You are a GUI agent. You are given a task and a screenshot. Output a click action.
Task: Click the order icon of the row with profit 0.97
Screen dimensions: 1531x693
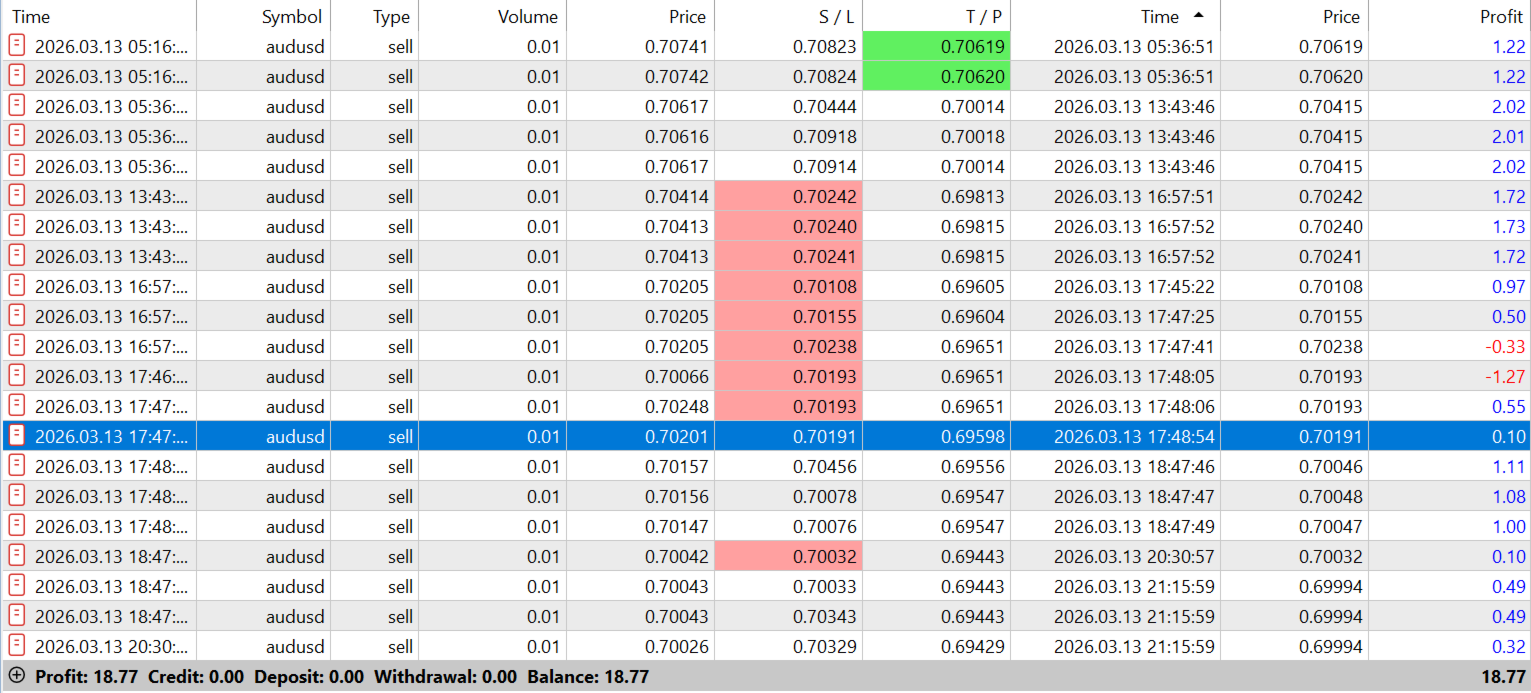[x=17, y=286]
